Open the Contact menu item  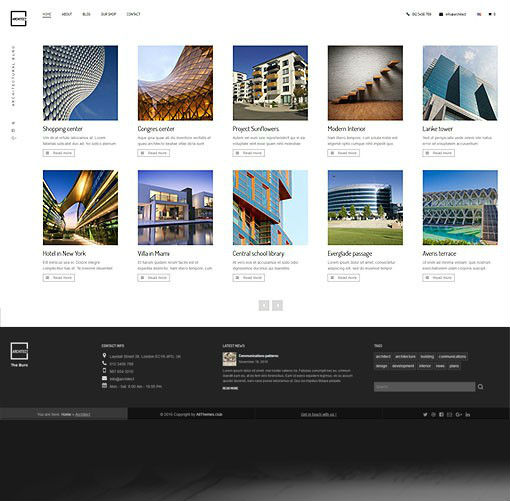(133, 14)
